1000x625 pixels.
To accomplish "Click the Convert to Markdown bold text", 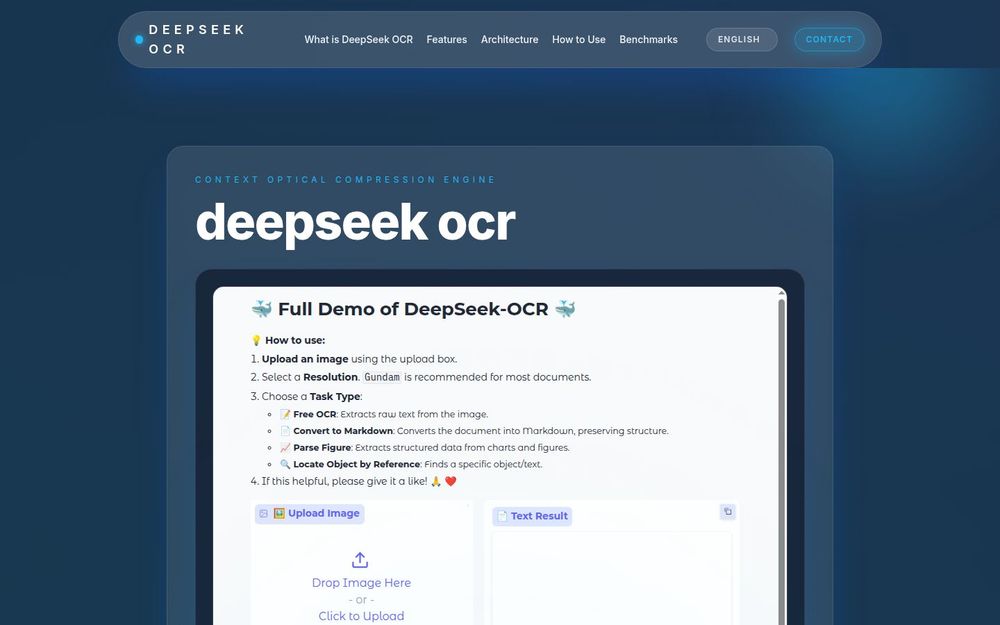I will tap(343, 431).
